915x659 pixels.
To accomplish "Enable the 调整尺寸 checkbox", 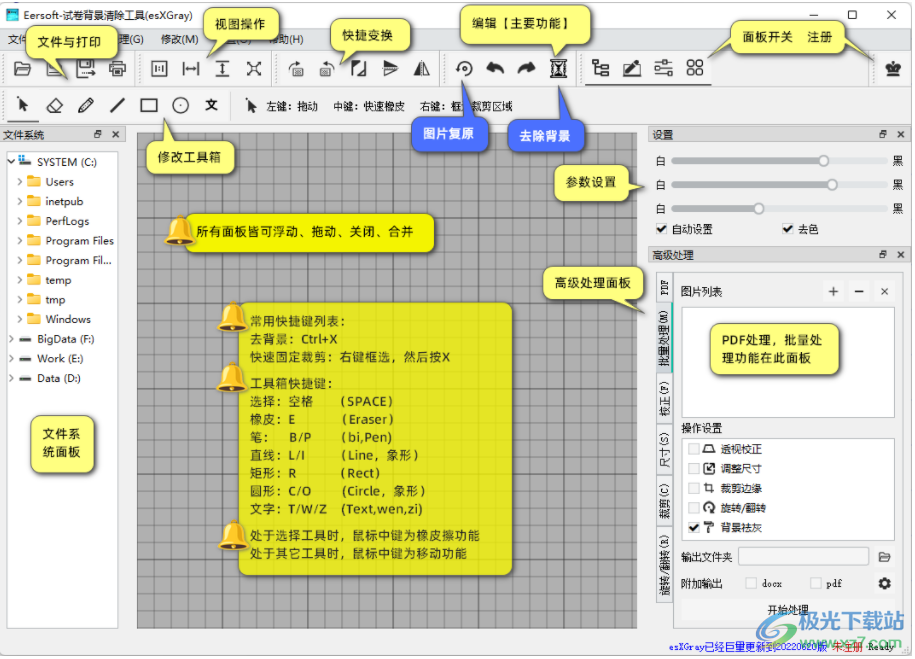I will (694, 469).
